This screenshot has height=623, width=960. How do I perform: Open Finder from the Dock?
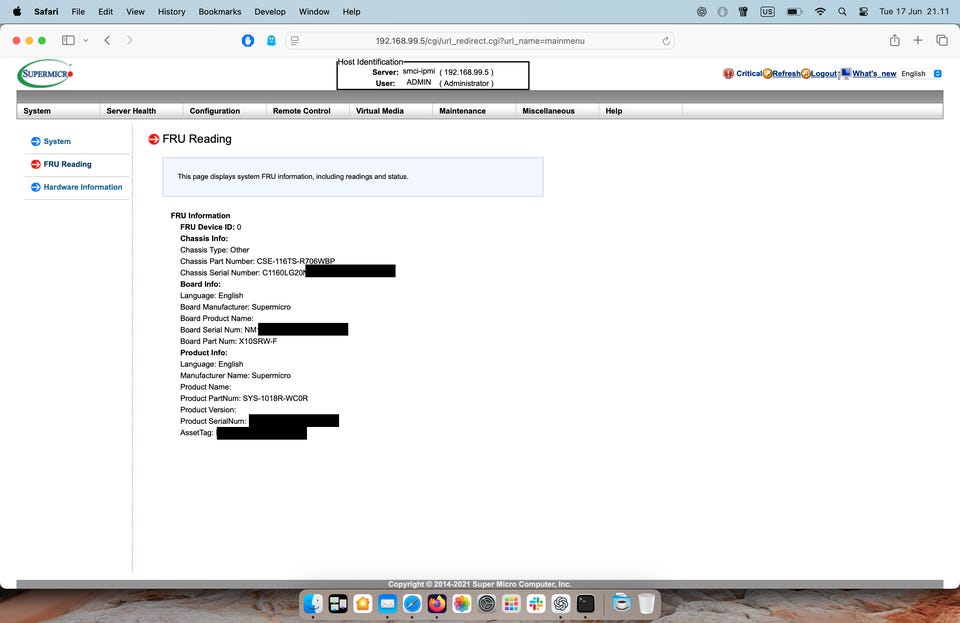313,604
